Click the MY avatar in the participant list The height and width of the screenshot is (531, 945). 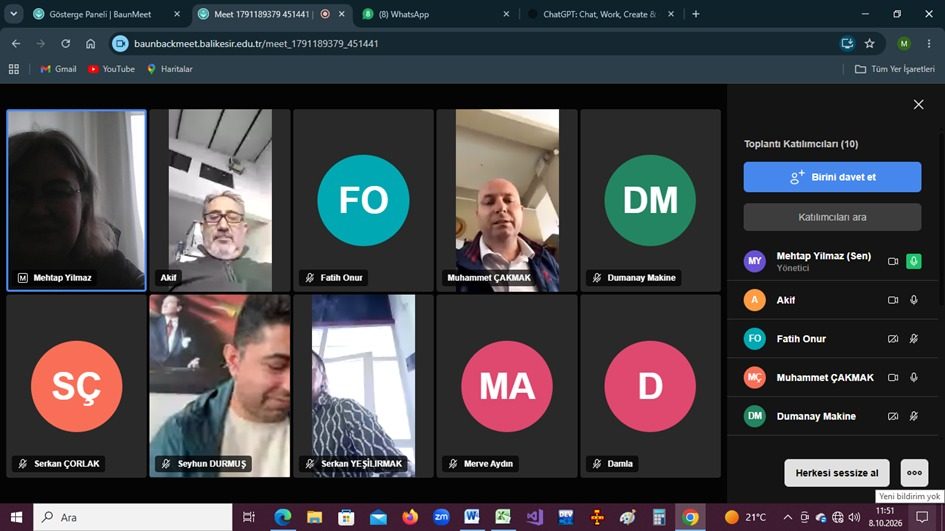[755, 261]
